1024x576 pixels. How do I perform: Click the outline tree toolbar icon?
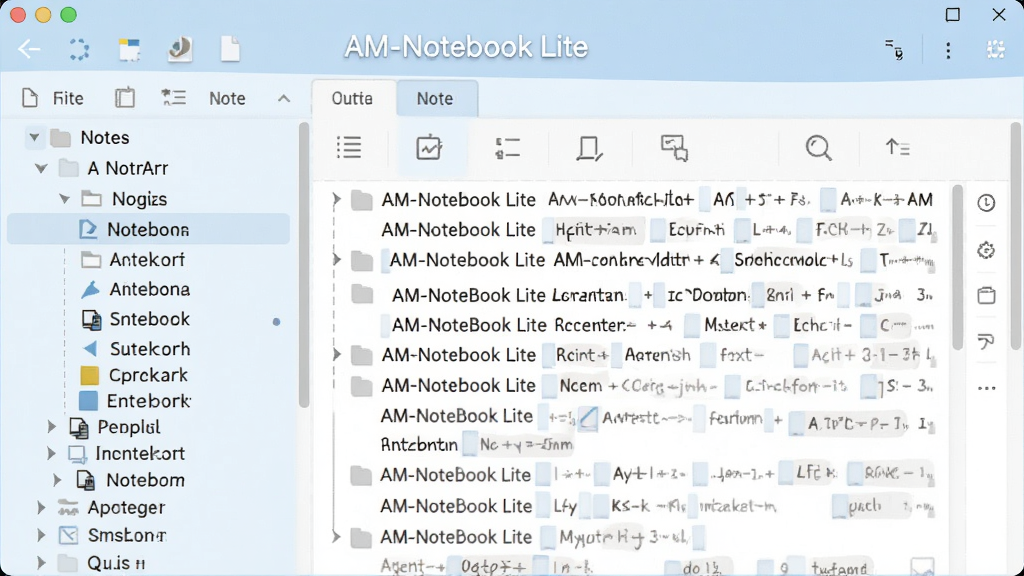coord(507,148)
